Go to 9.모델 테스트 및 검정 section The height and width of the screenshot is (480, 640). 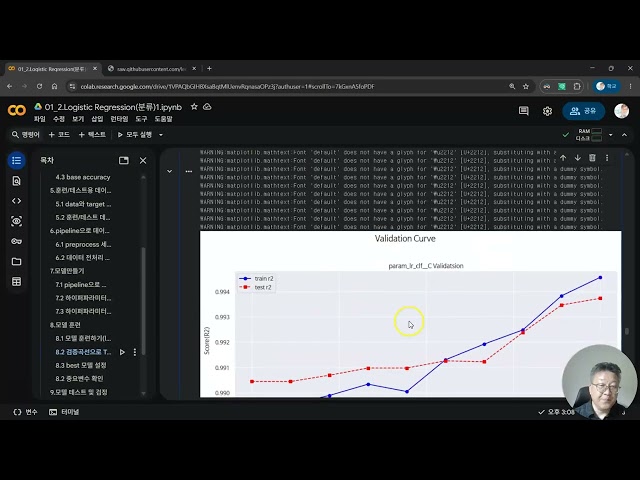(x=78, y=392)
